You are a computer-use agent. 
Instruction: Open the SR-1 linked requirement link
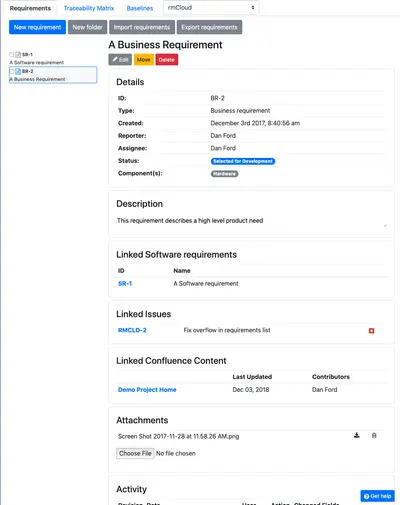pyautogui.click(x=125, y=284)
